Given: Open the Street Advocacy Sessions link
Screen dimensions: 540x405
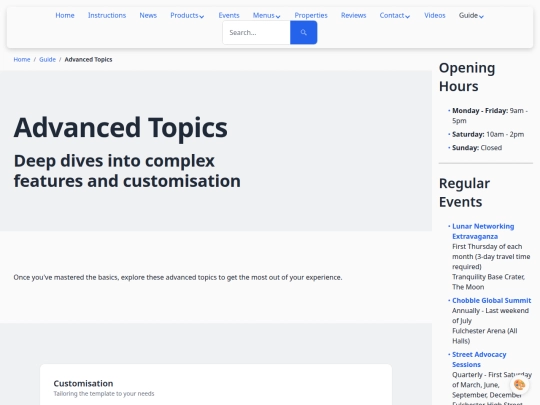Looking at the screenshot, I should point(479,360).
